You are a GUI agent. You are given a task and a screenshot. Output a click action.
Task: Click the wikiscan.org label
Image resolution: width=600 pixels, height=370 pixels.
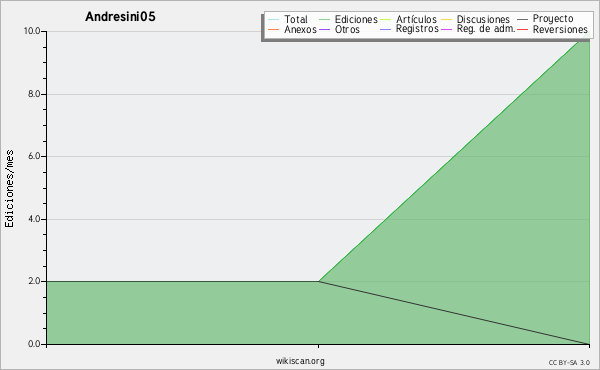[300, 361]
